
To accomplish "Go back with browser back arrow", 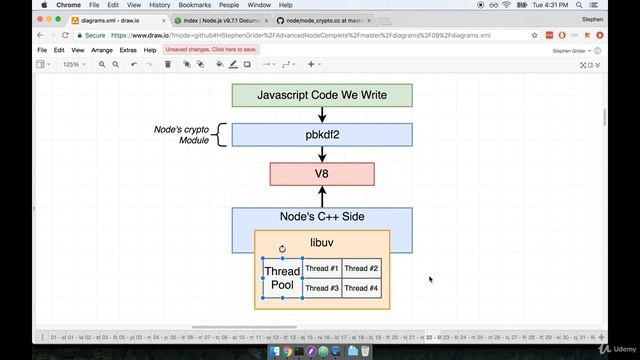I will pyautogui.click(x=40, y=36).
